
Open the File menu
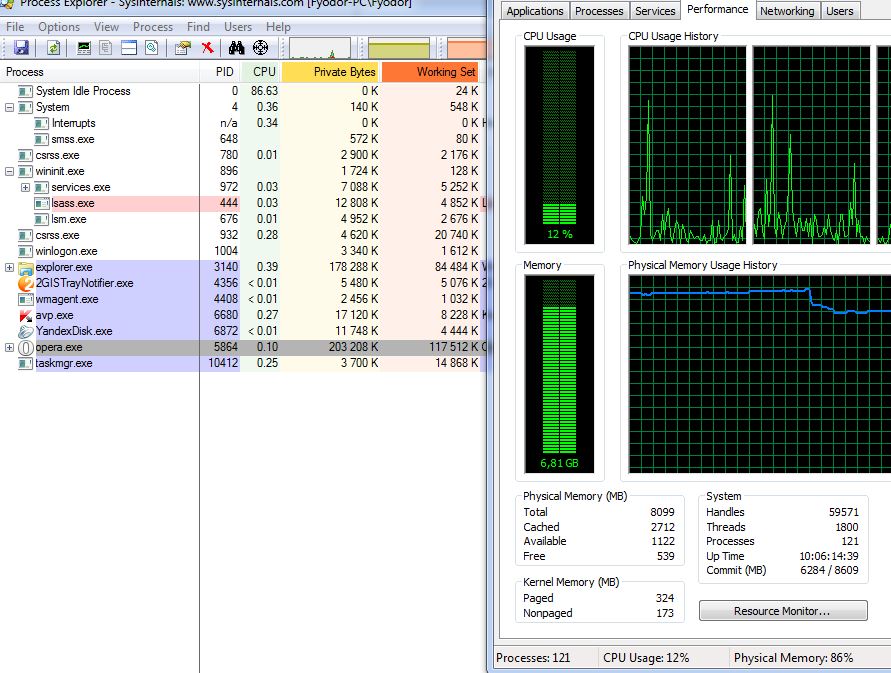pyautogui.click(x=15, y=27)
